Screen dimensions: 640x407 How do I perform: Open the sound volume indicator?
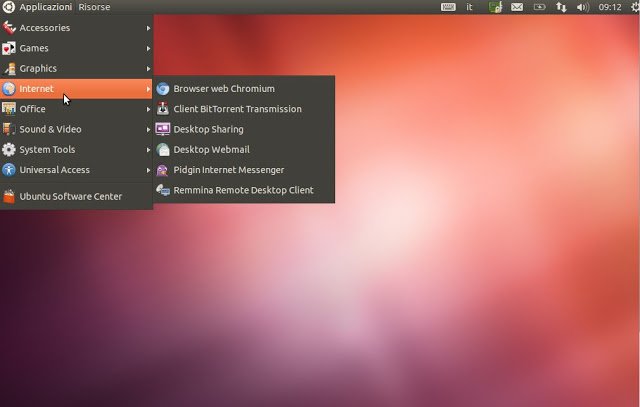pyautogui.click(x=582, y=7)
